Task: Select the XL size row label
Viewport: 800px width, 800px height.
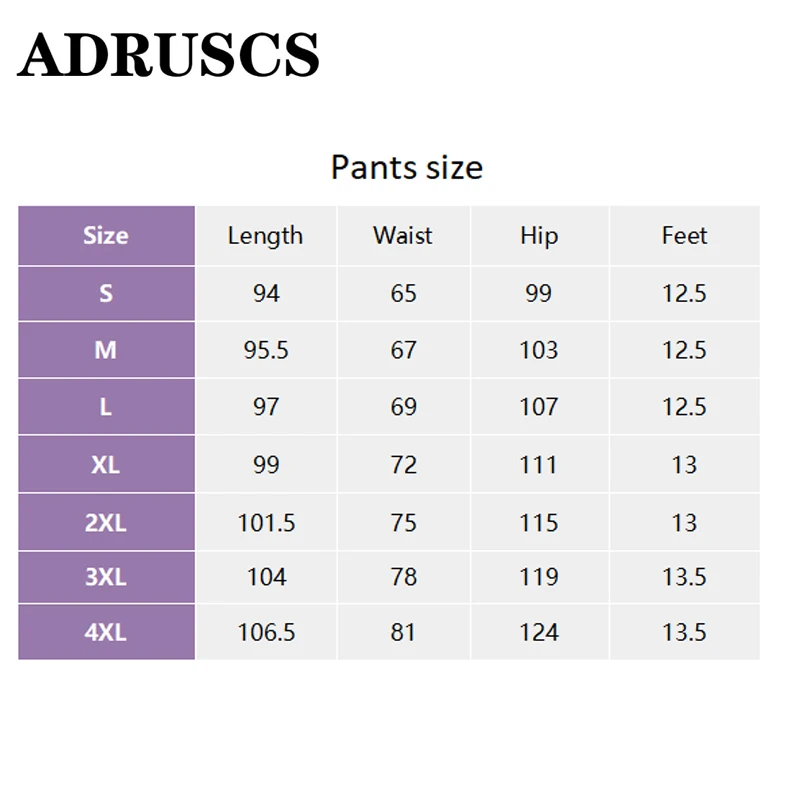Action: (x=106, y=465)
